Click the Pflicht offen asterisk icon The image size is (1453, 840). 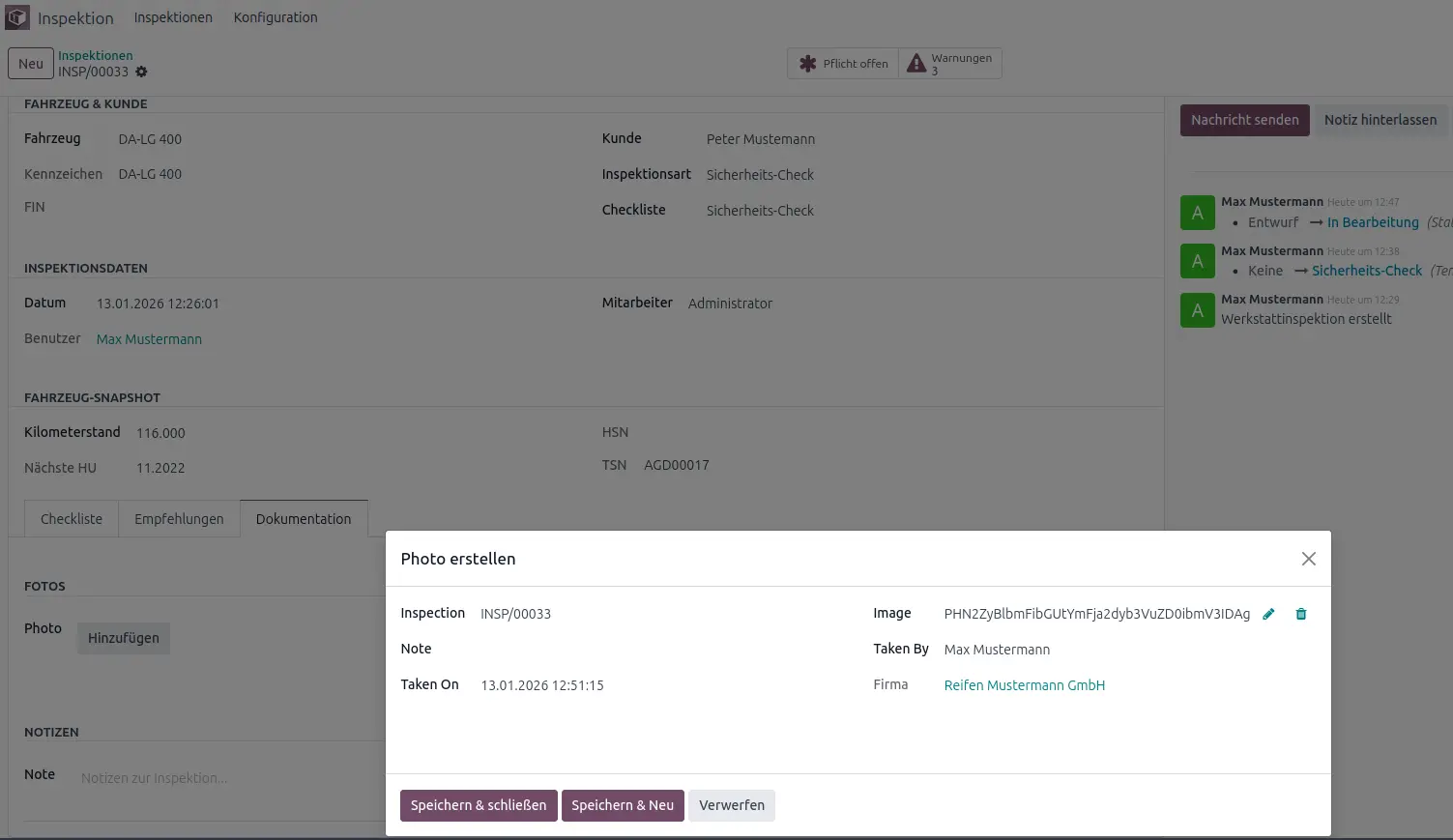point(808,64)
